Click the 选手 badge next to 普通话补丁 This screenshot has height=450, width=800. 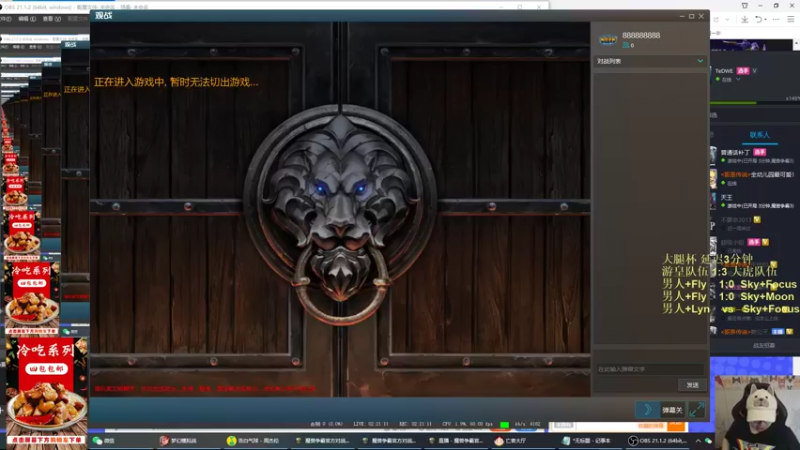pyautogui.click(x=759, y=152)
